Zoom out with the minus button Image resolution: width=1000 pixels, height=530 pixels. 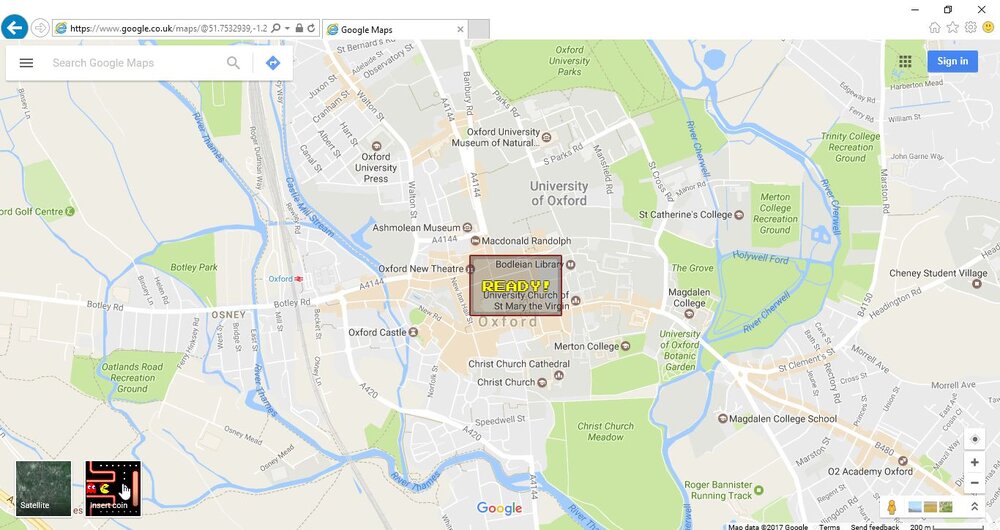974,483
